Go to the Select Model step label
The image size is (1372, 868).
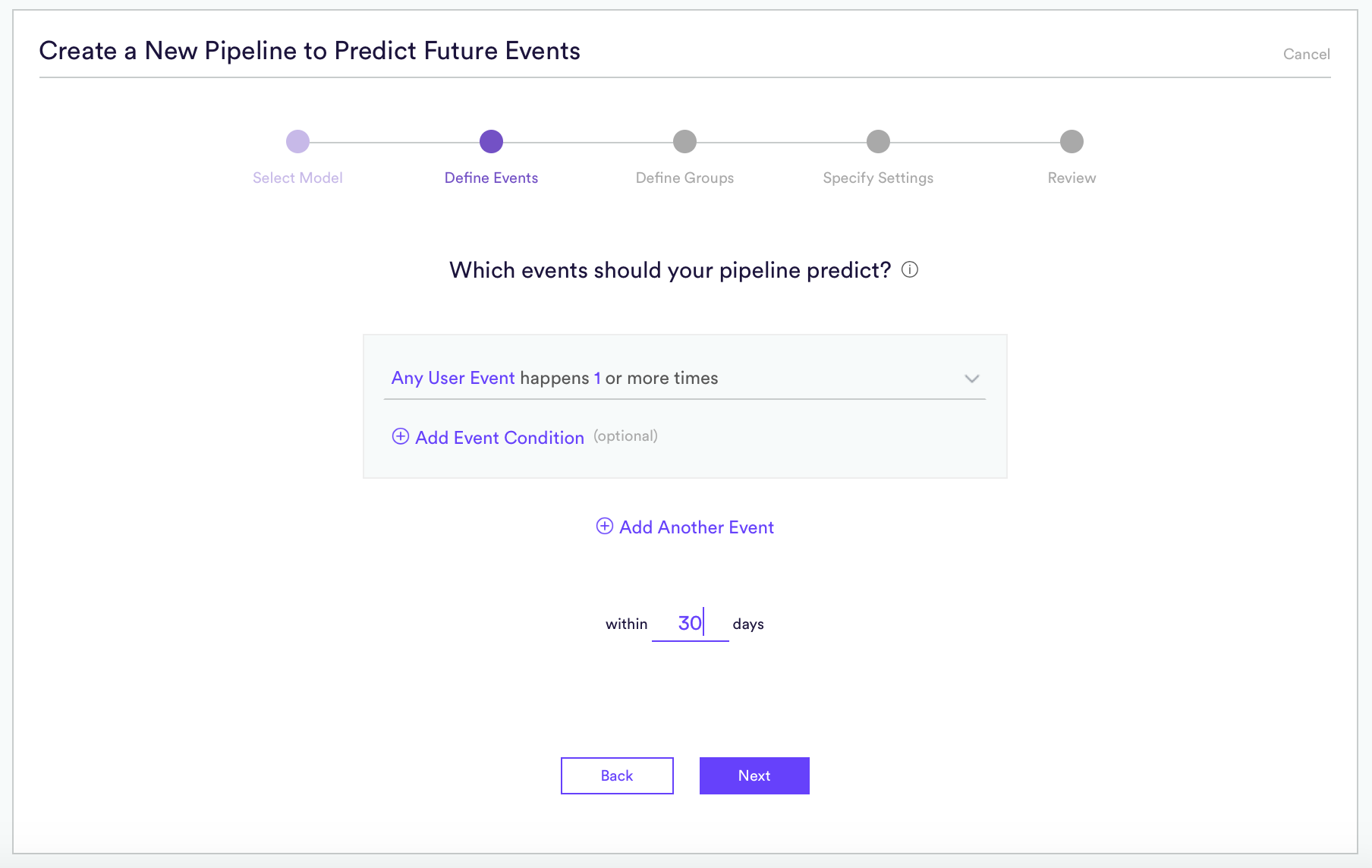297,178
